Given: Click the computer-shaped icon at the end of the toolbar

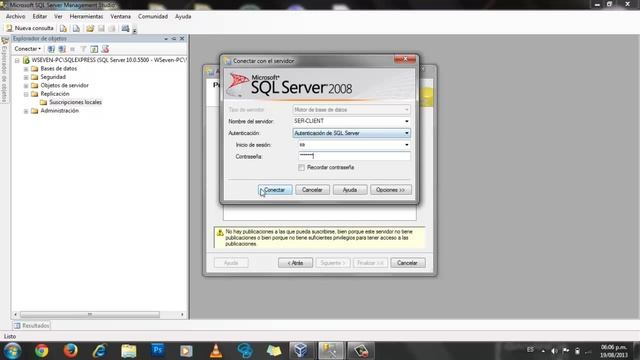Looking at the screenshot, I should (x=125, y=29).
